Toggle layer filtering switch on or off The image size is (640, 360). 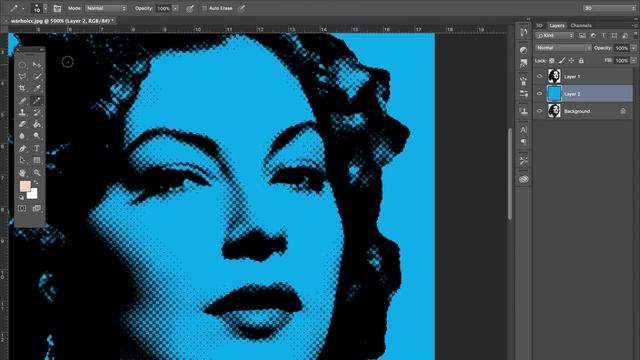(x=636, y=35)
